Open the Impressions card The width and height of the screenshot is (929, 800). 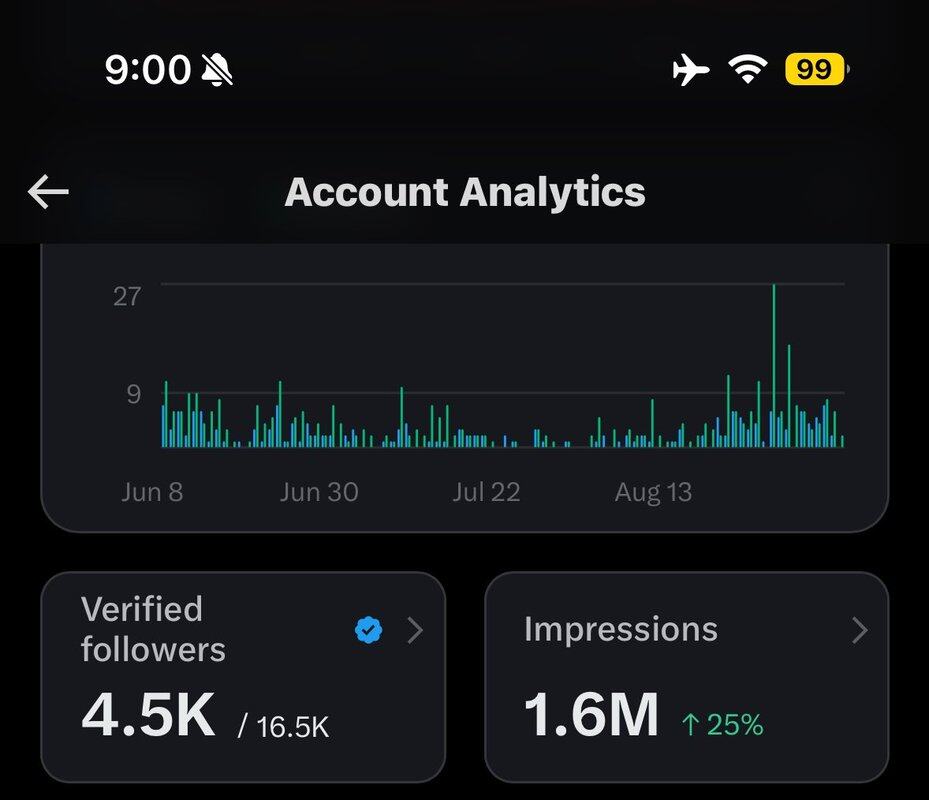687,677
